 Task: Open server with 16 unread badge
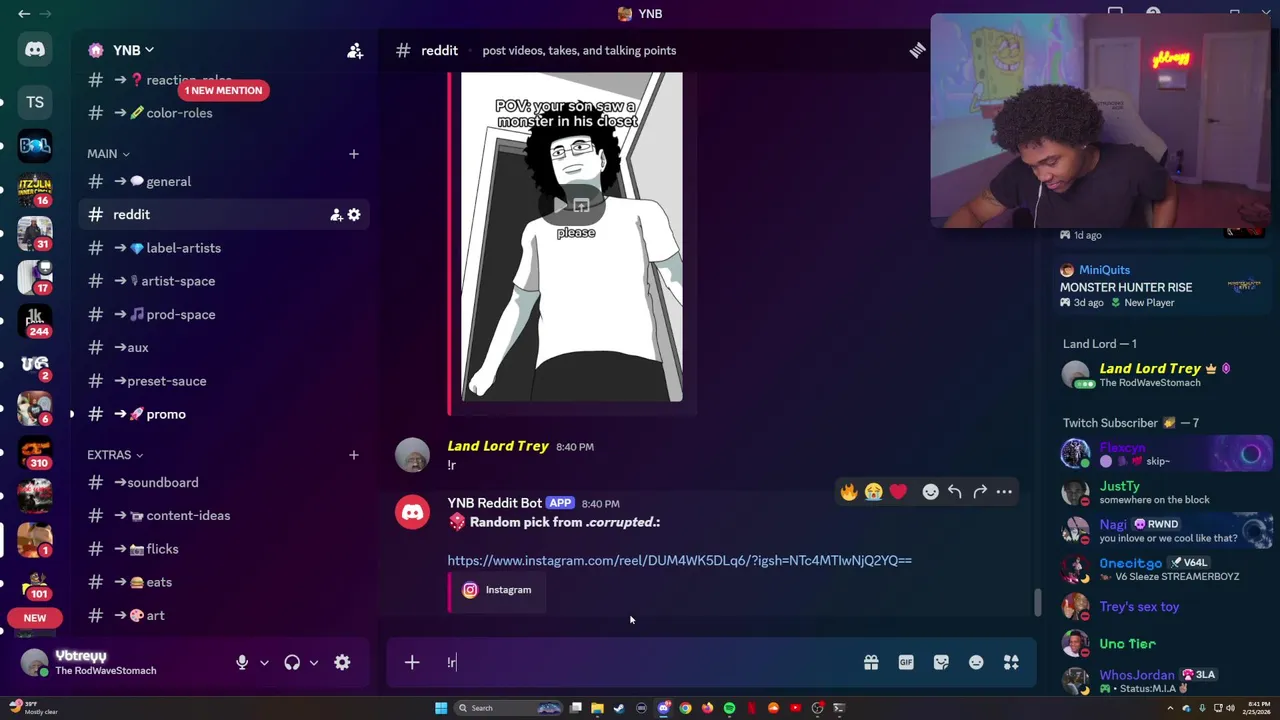click(35, 190)
